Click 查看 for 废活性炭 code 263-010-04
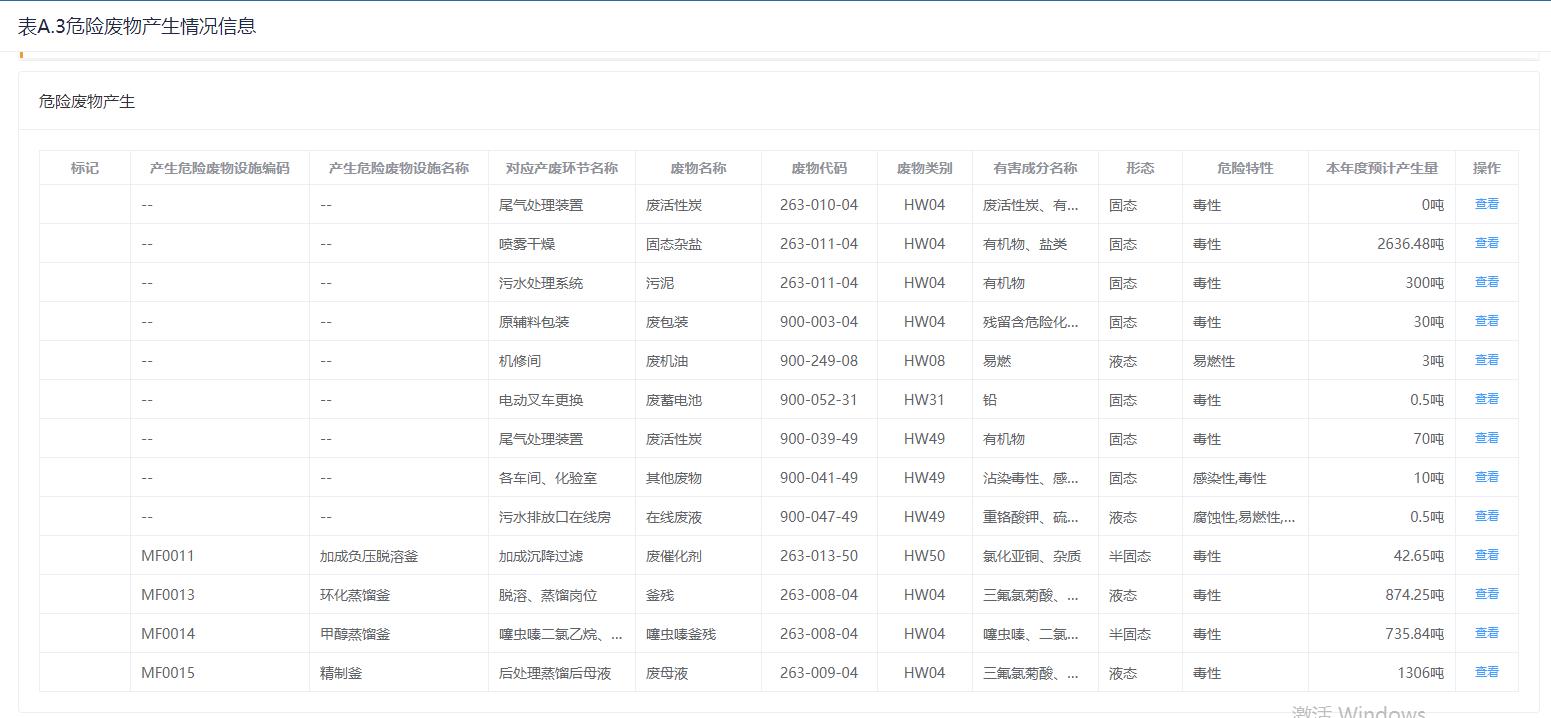Screen dimensions: 1551x718 coord(1486,204)
